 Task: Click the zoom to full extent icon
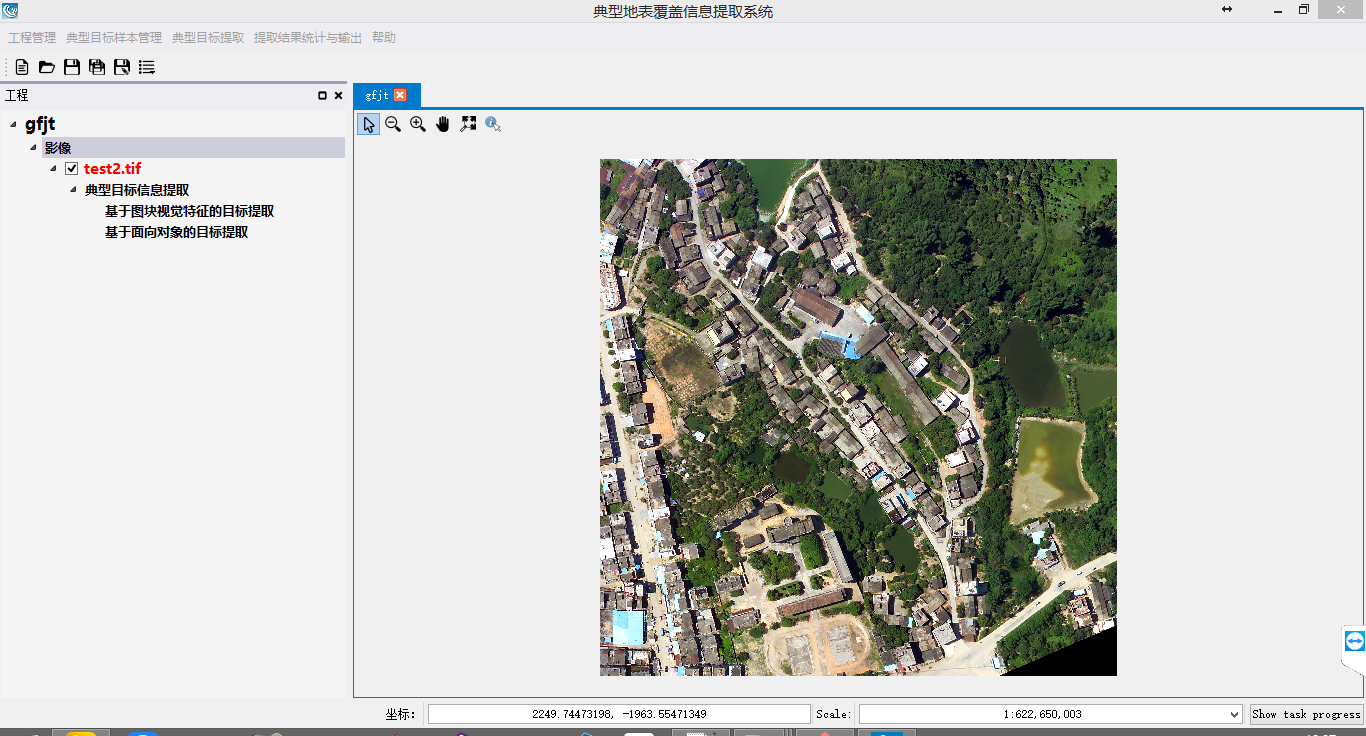(468, 124)
